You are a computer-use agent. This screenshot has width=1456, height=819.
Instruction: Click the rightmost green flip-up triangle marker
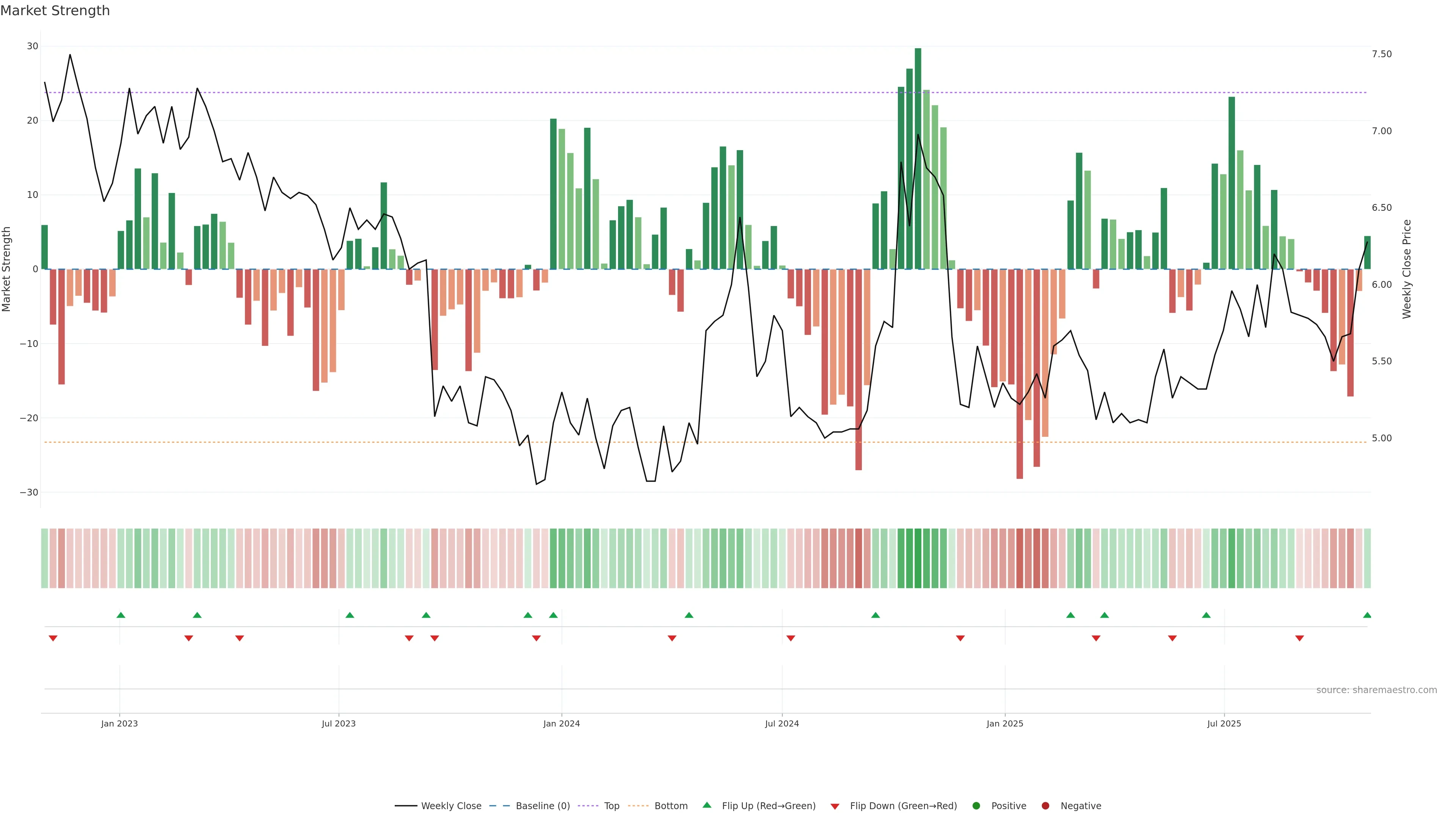click(1367, 615)
